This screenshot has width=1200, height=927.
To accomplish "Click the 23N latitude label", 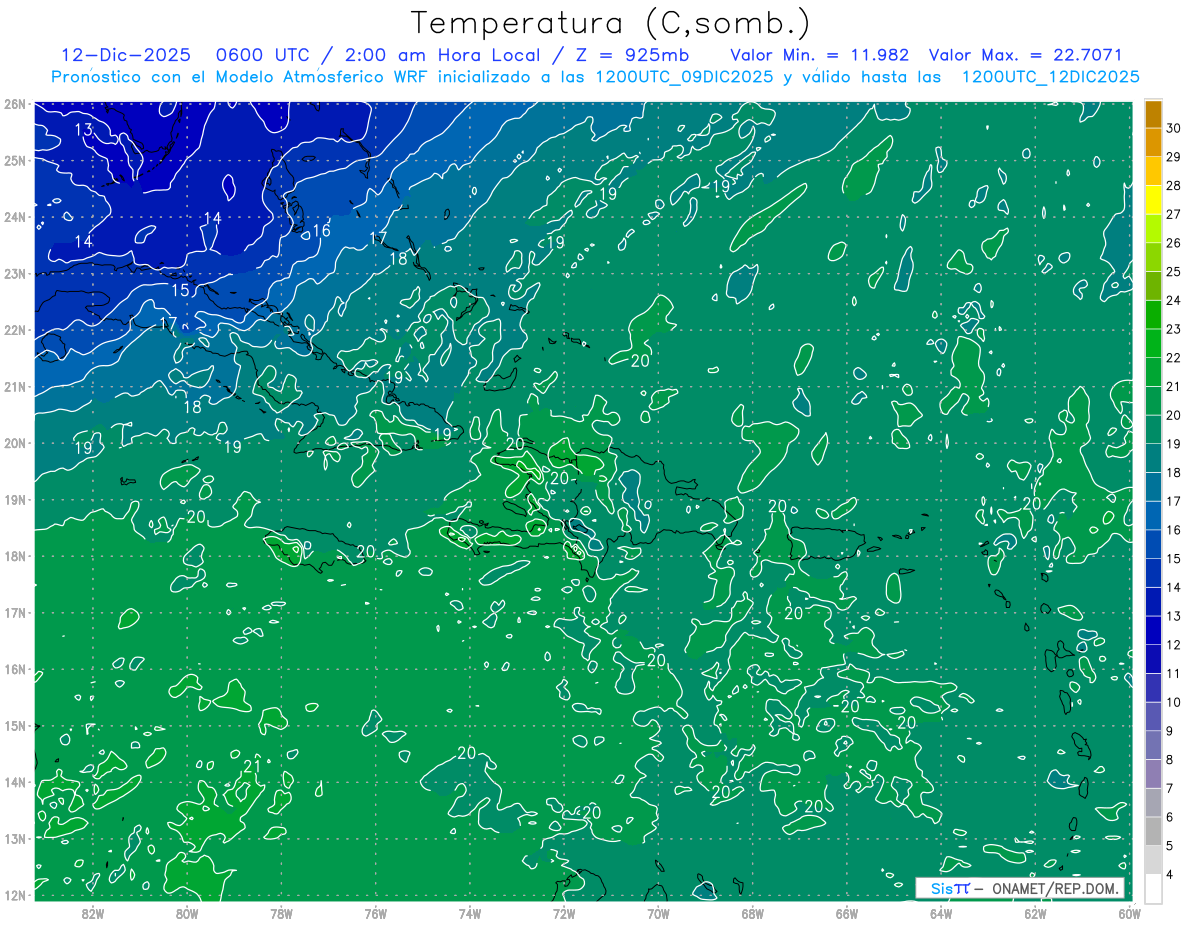I will pyautogui.click(x=14, y=273).
